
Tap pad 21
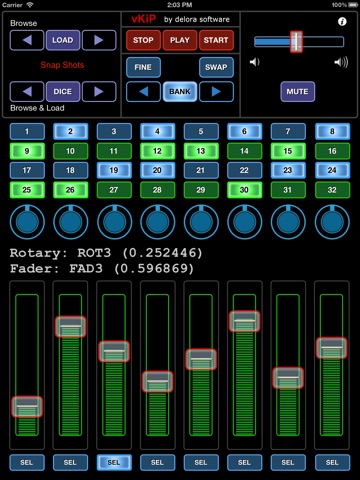201,170
